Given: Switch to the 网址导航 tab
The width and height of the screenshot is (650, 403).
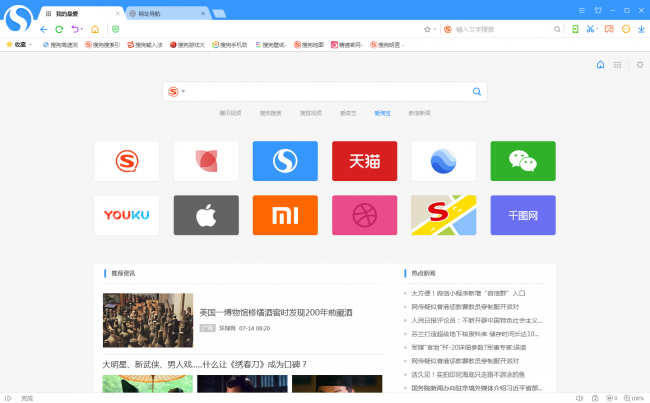Looking at the screenshot, I should (x=165, y=14).
